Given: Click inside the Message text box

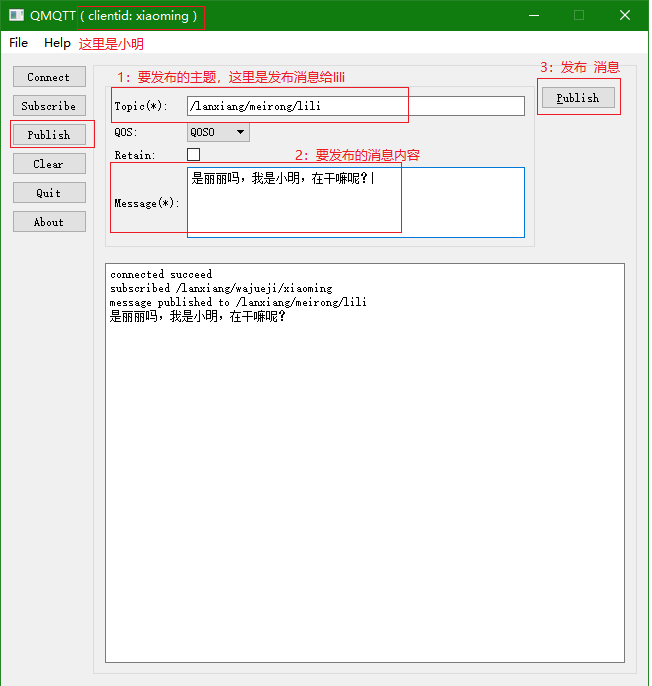Looking at the screenshot, I should coord(355,208).
